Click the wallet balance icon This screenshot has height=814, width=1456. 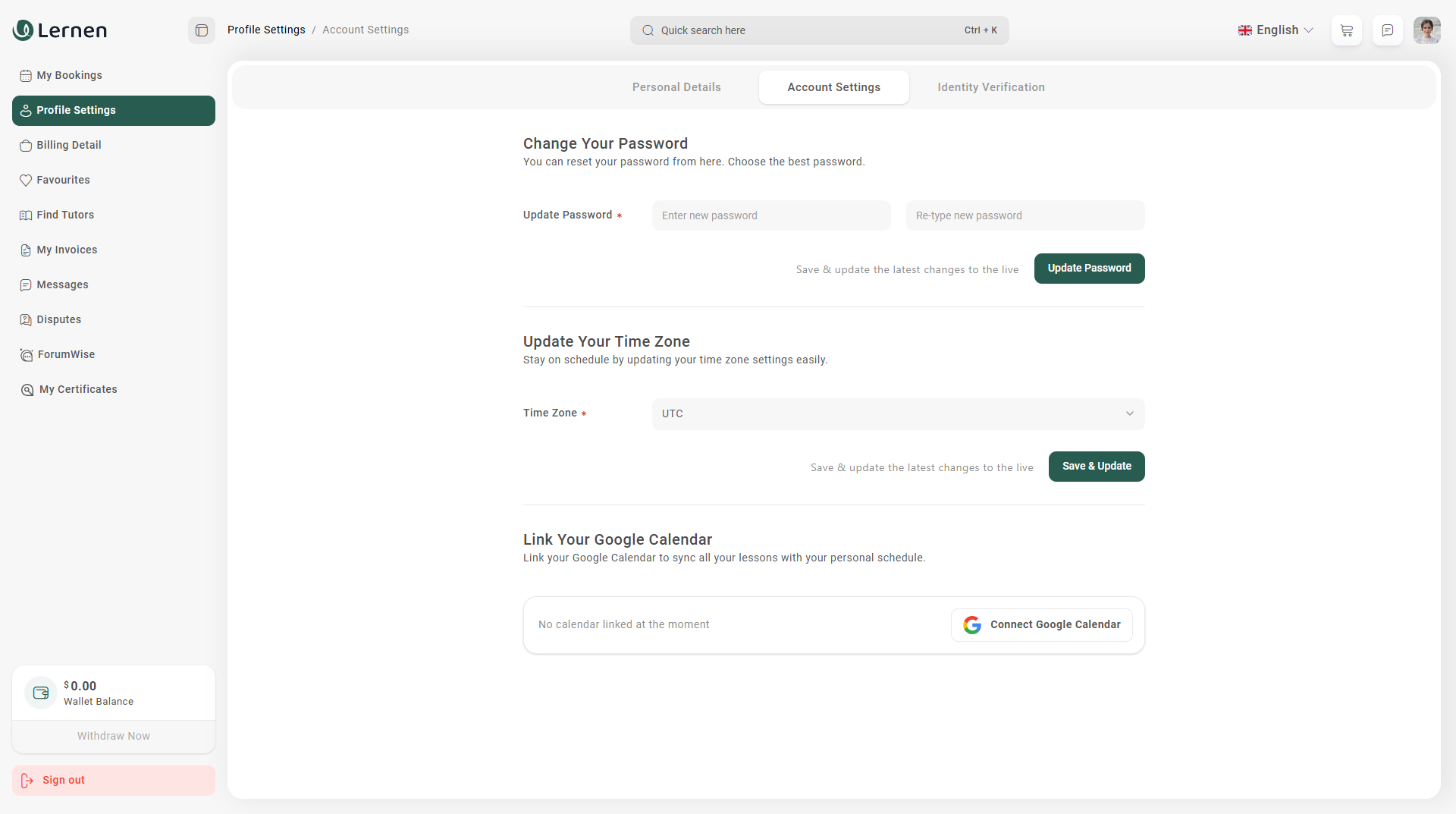coord(41,693)
